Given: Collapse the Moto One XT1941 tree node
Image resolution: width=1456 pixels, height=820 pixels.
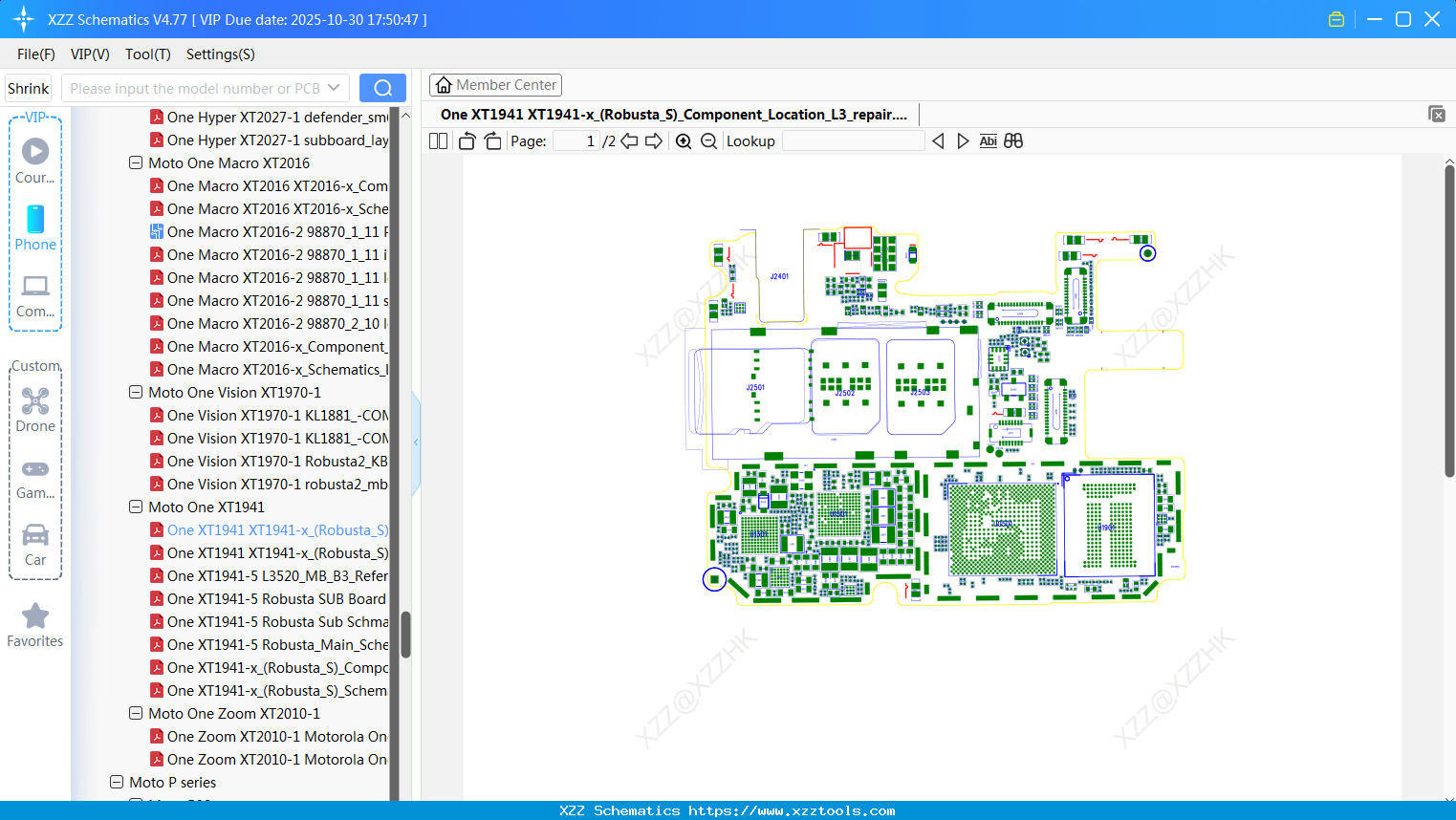Looking at the screenshot, I should pyautogui.click(x=136, y=507).
